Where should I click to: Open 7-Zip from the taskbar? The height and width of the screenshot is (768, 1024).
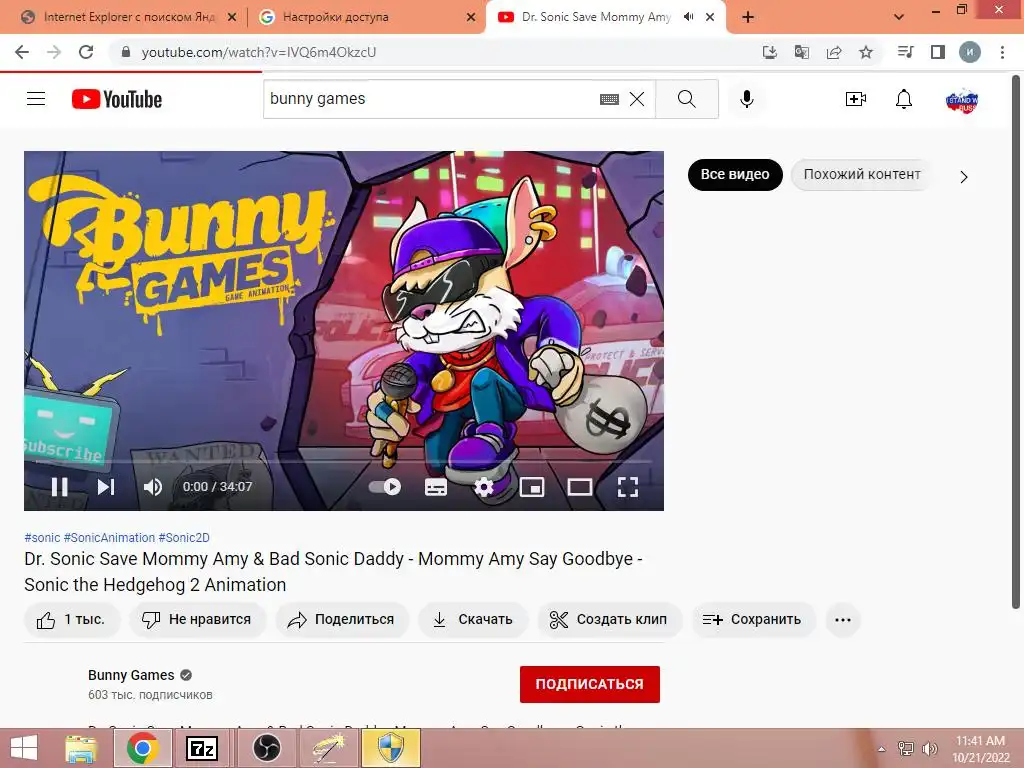(202, 748)
